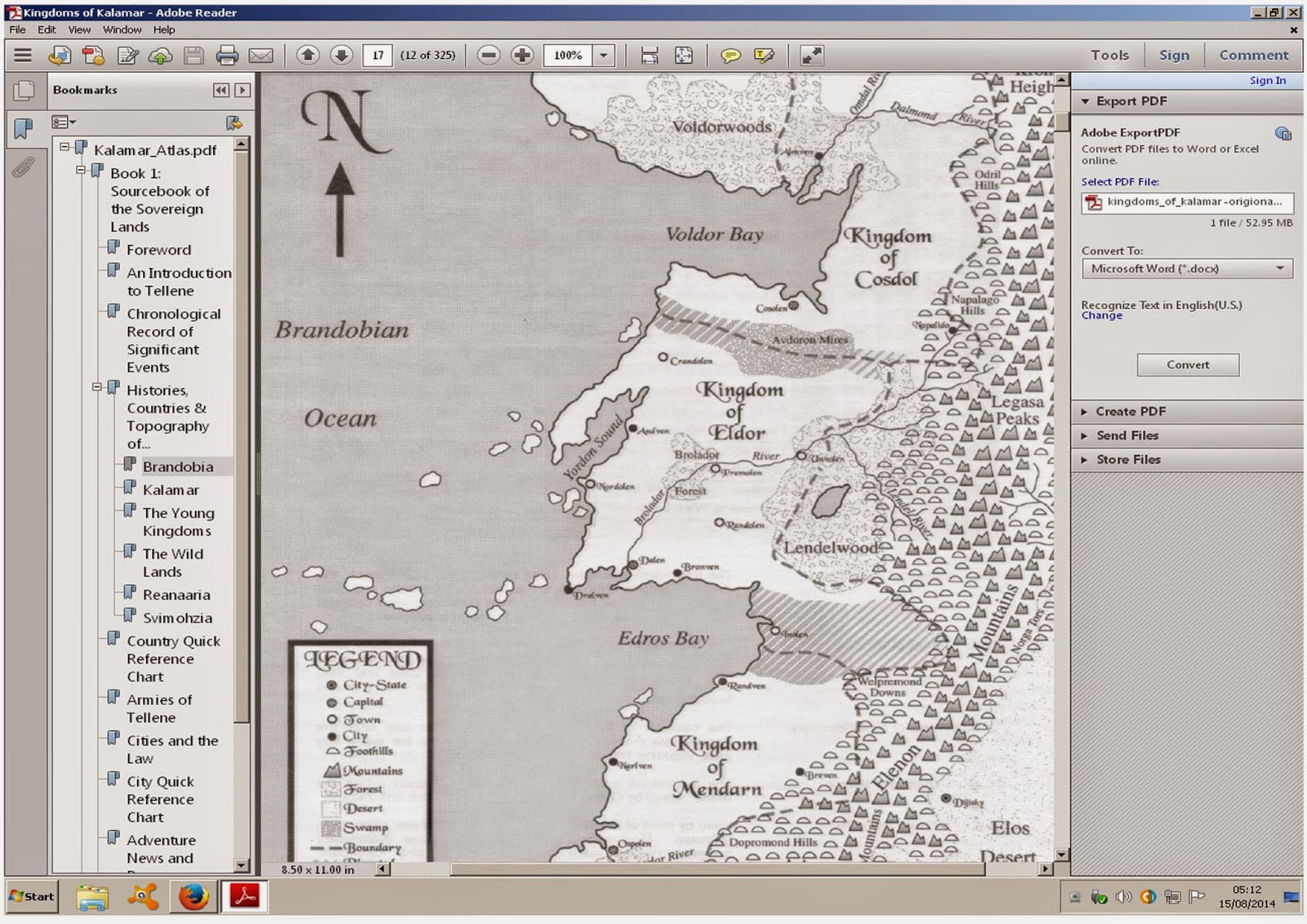Open Firefox from the taskbar
The height and width of the screenshot is (924, 1307).
pyautogui.click(x=194, y=896)
